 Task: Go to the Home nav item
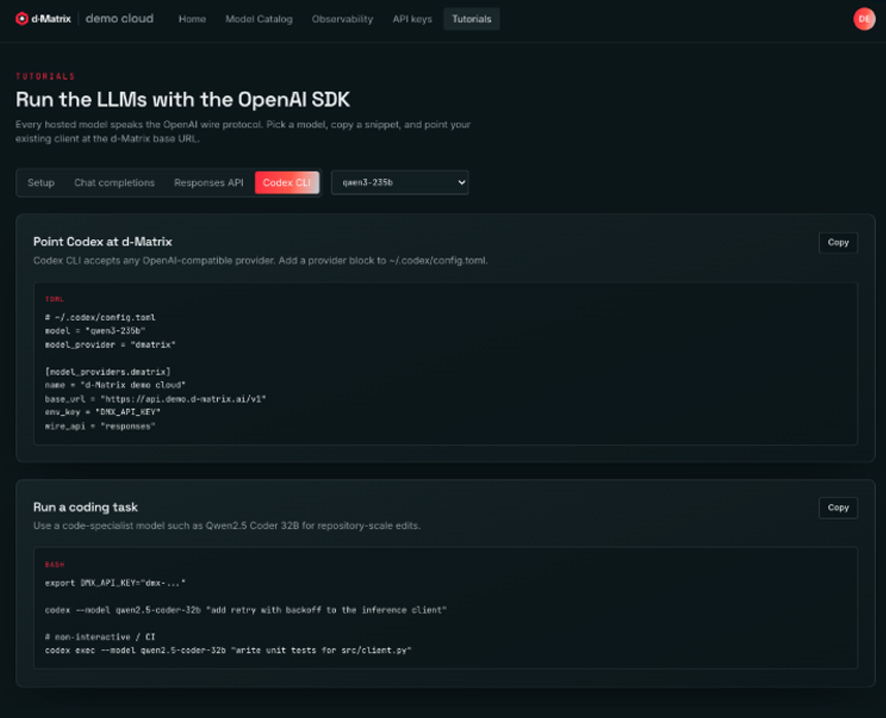tap(192, 19)
